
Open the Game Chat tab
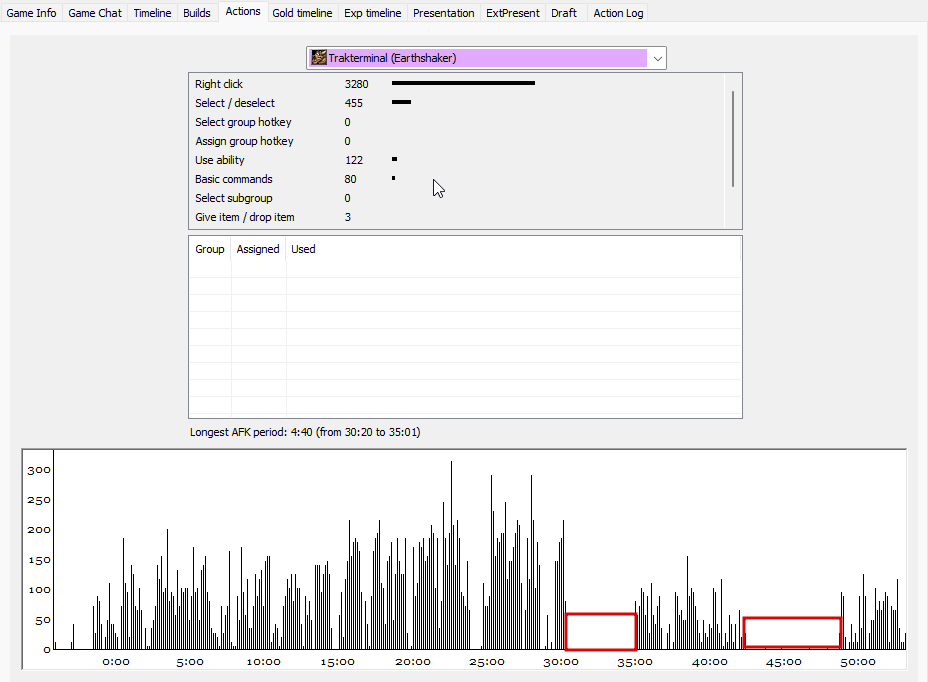95,12
